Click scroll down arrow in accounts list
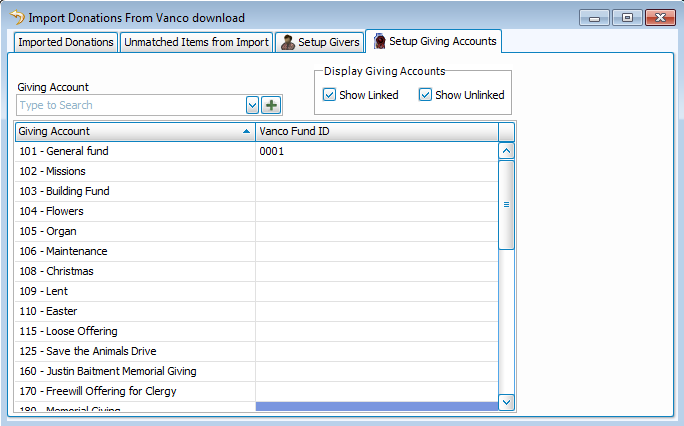684x426 pixels. click(x=506, y=402)
